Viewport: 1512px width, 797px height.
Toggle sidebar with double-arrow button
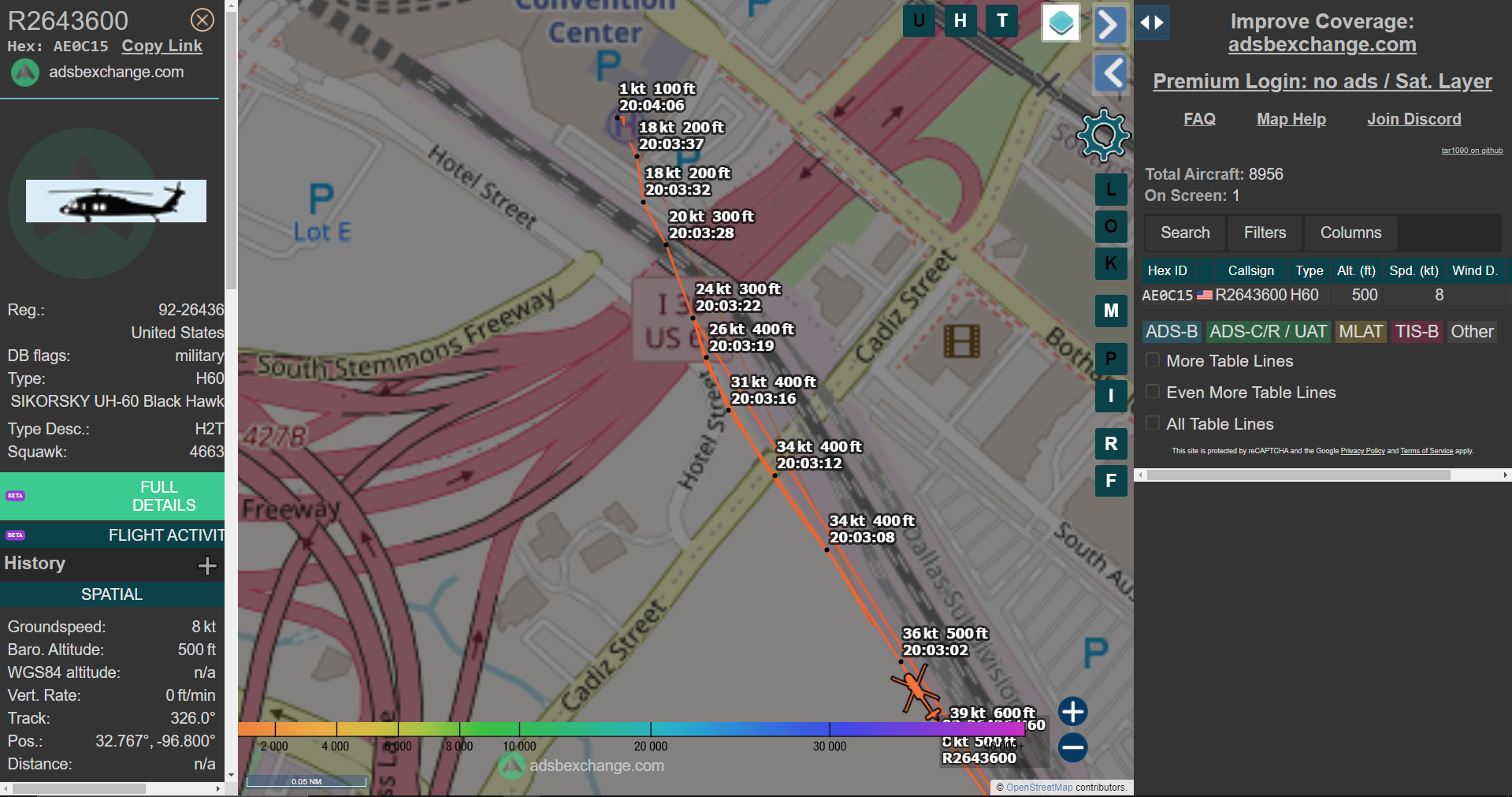[1152, 23]
